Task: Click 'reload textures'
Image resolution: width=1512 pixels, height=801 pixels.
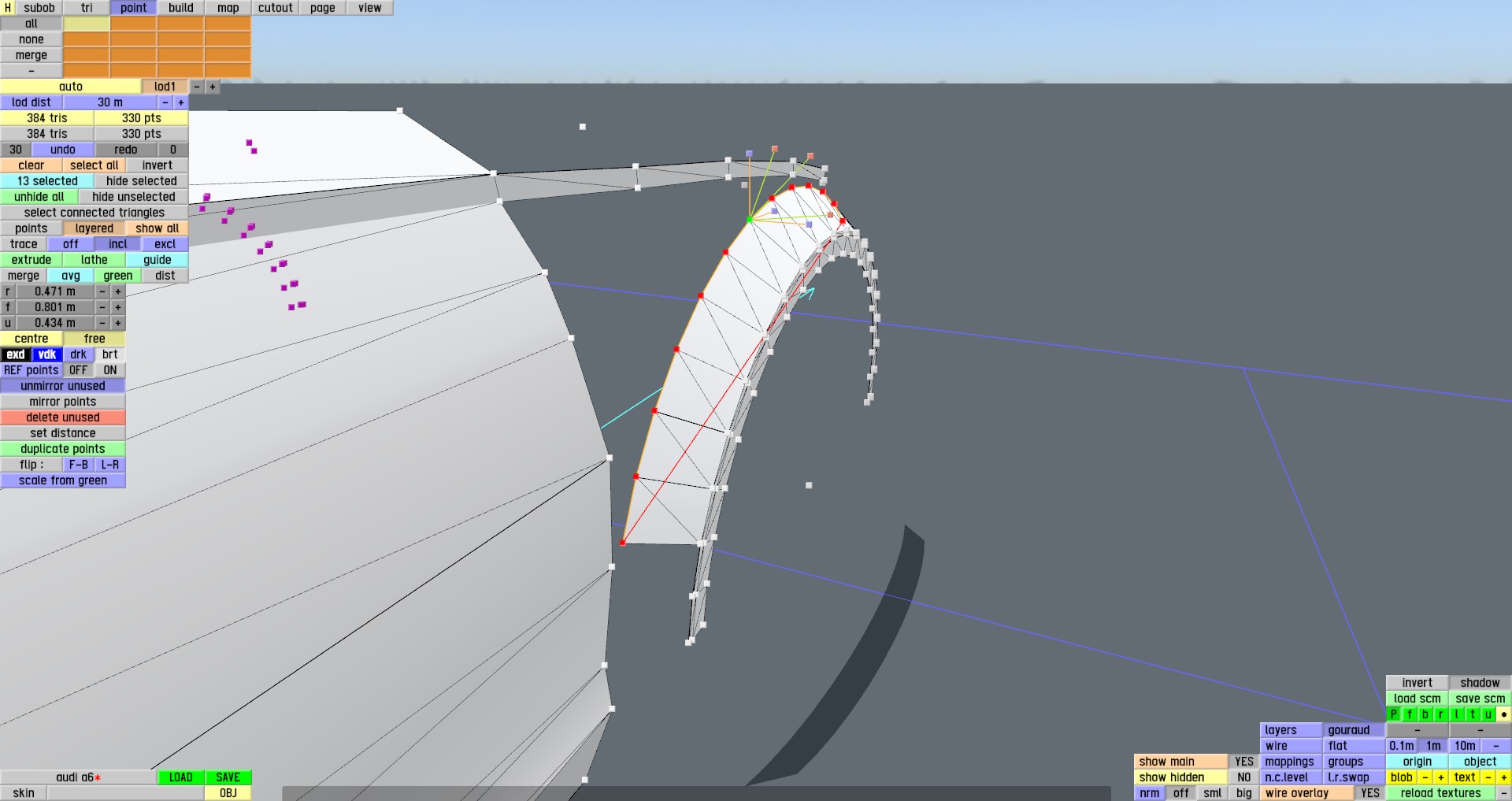Action: point(1441,793)
